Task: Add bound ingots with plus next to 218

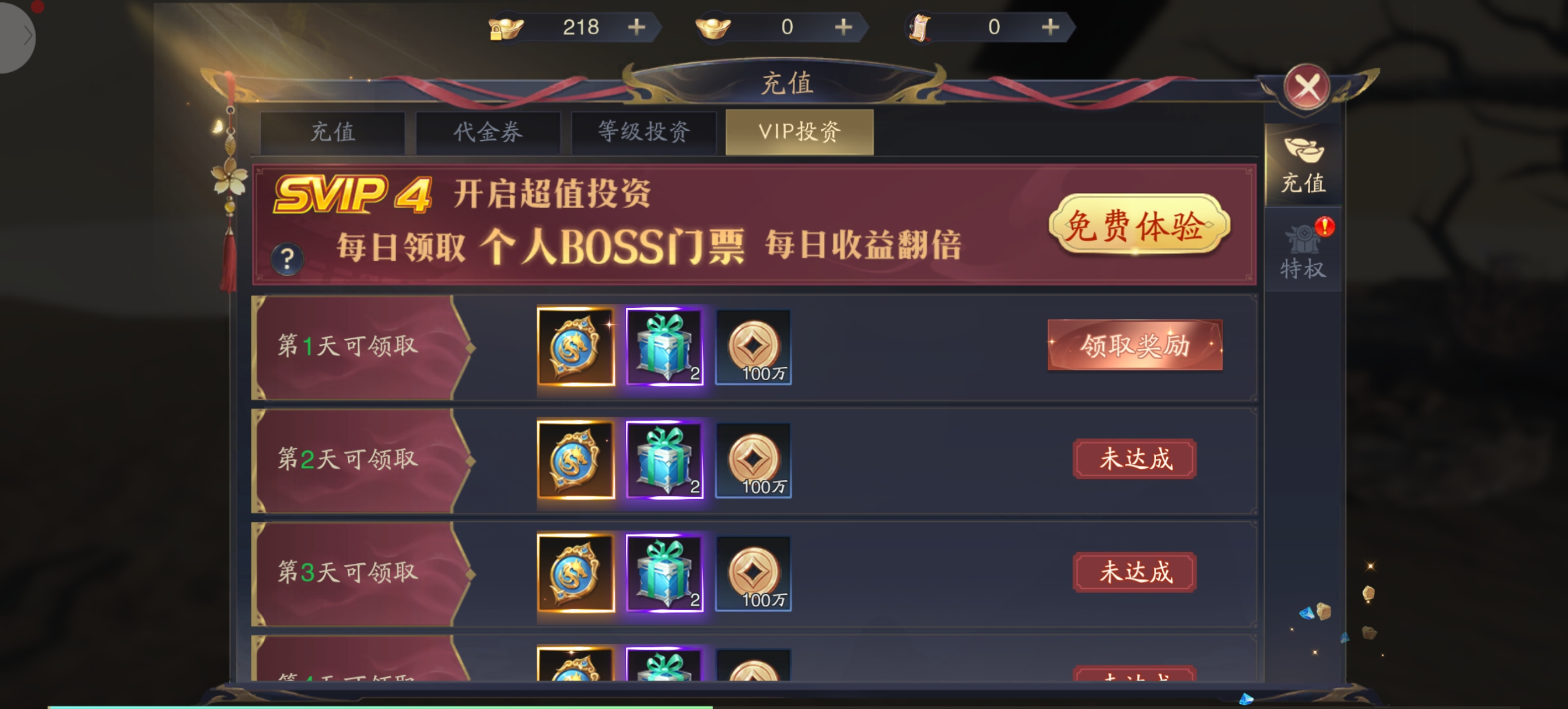Action: [x=636, y=27]
